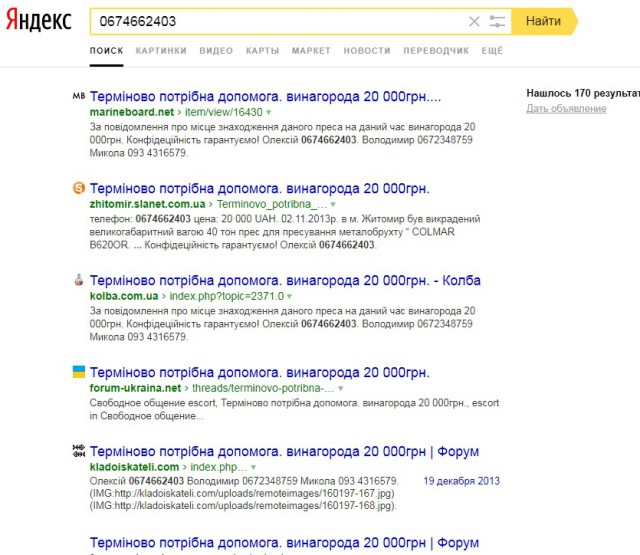Viewport: 640px width, 555px height.
Task: Click the Найти search button
Action: [544, 21]
